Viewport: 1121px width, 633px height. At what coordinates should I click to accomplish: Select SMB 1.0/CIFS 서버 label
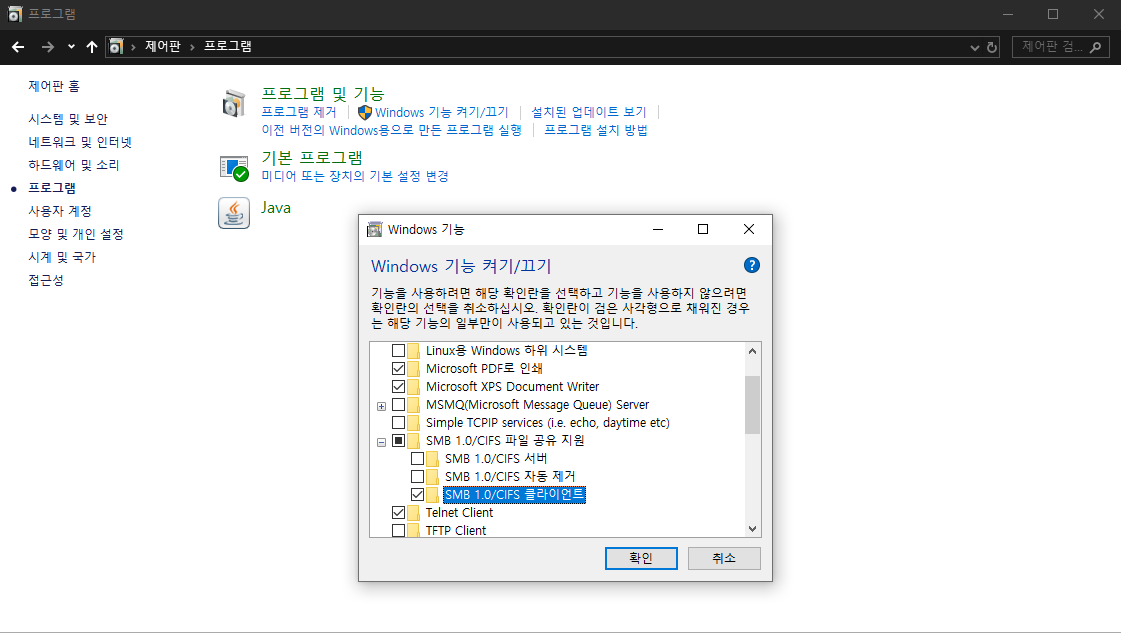pyautogui.click(x=496, y=458)
